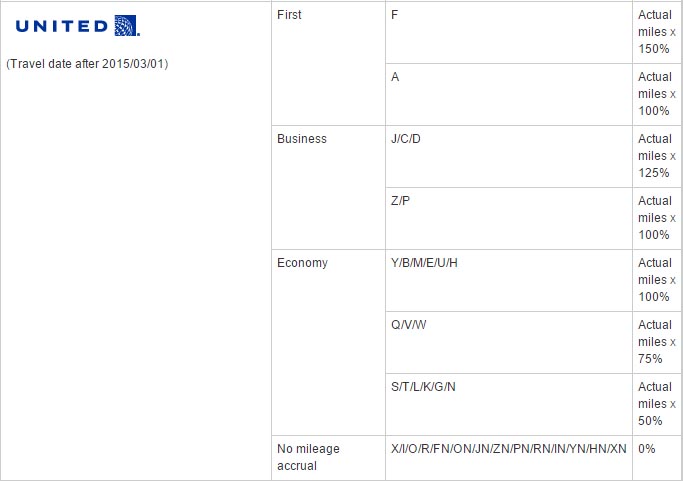Viewport: 683px width, 481px height.
Task: Click booking class A cell
Action: coord(509,95)
